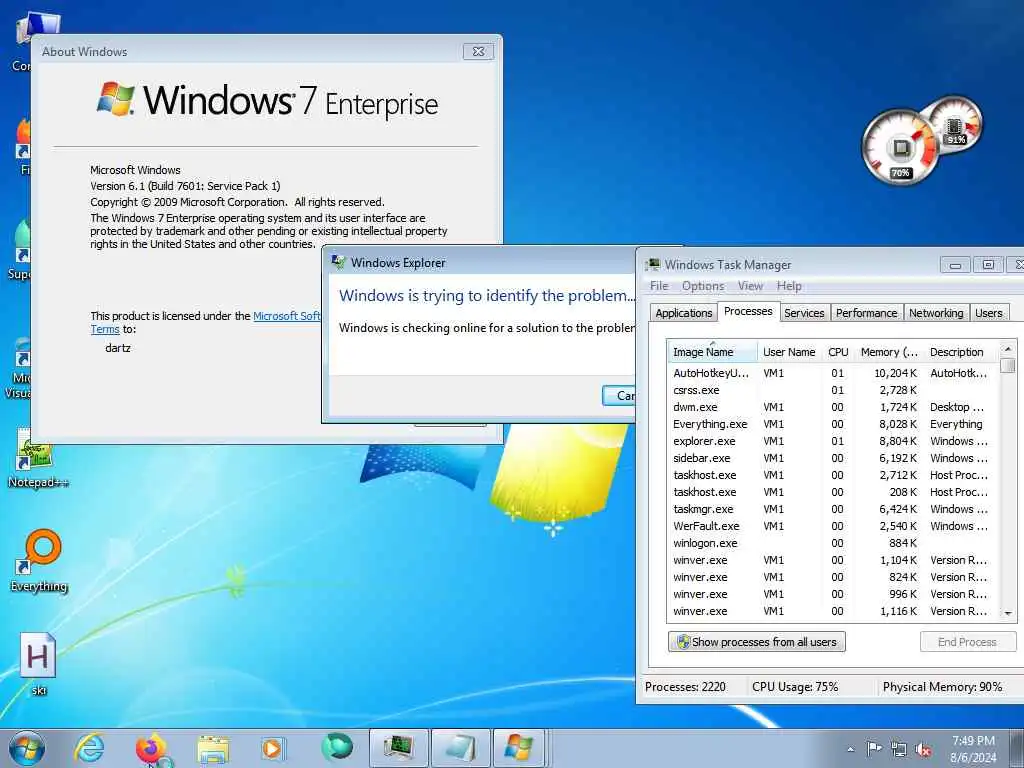This screenshot has height=768, width=1024.
Task: Sort processes by Memory column
Action: [x=889, y=352]
